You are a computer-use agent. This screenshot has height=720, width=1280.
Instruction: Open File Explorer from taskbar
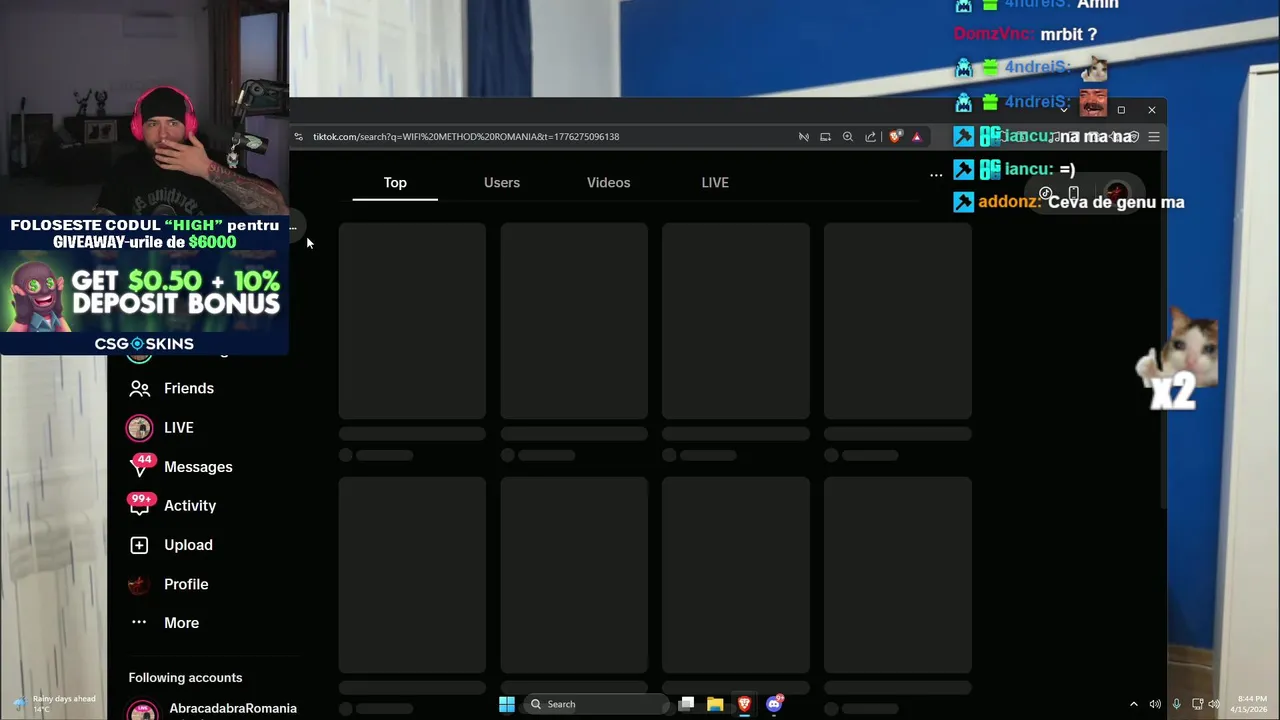tap(715, 704)
